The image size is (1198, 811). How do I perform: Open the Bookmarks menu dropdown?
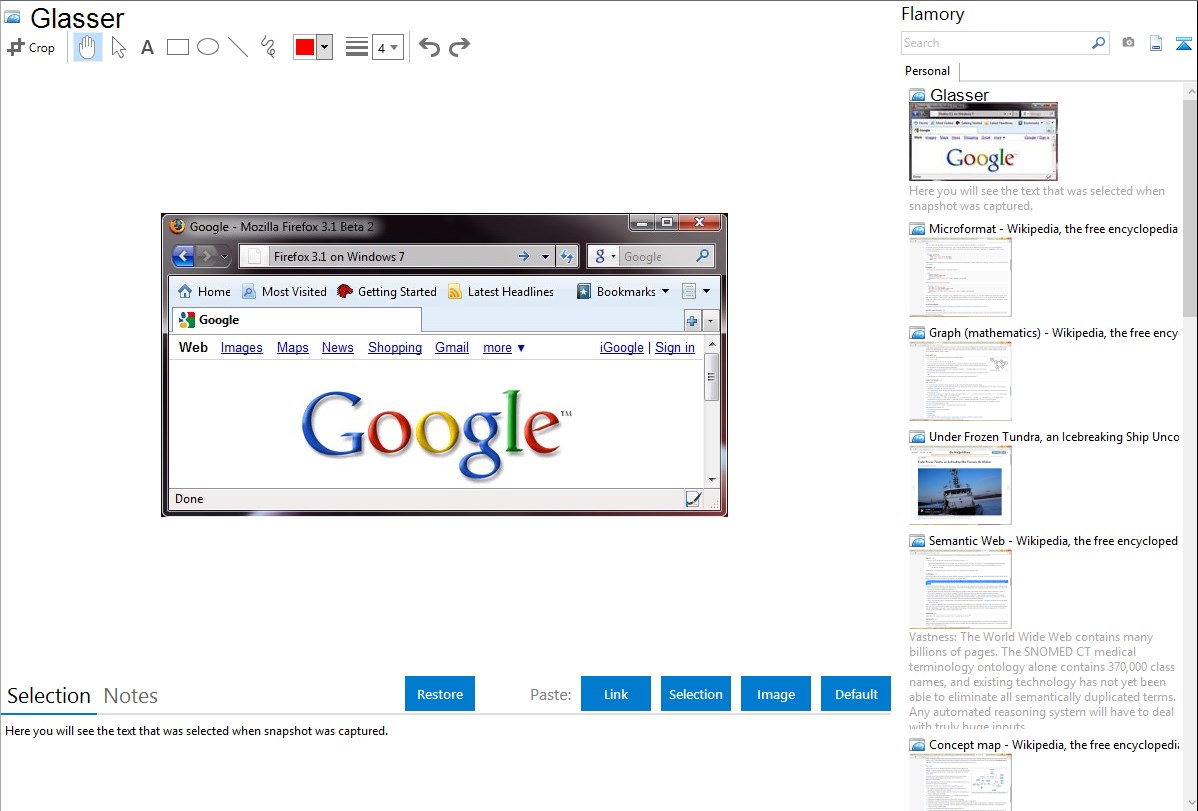(623, 291)
